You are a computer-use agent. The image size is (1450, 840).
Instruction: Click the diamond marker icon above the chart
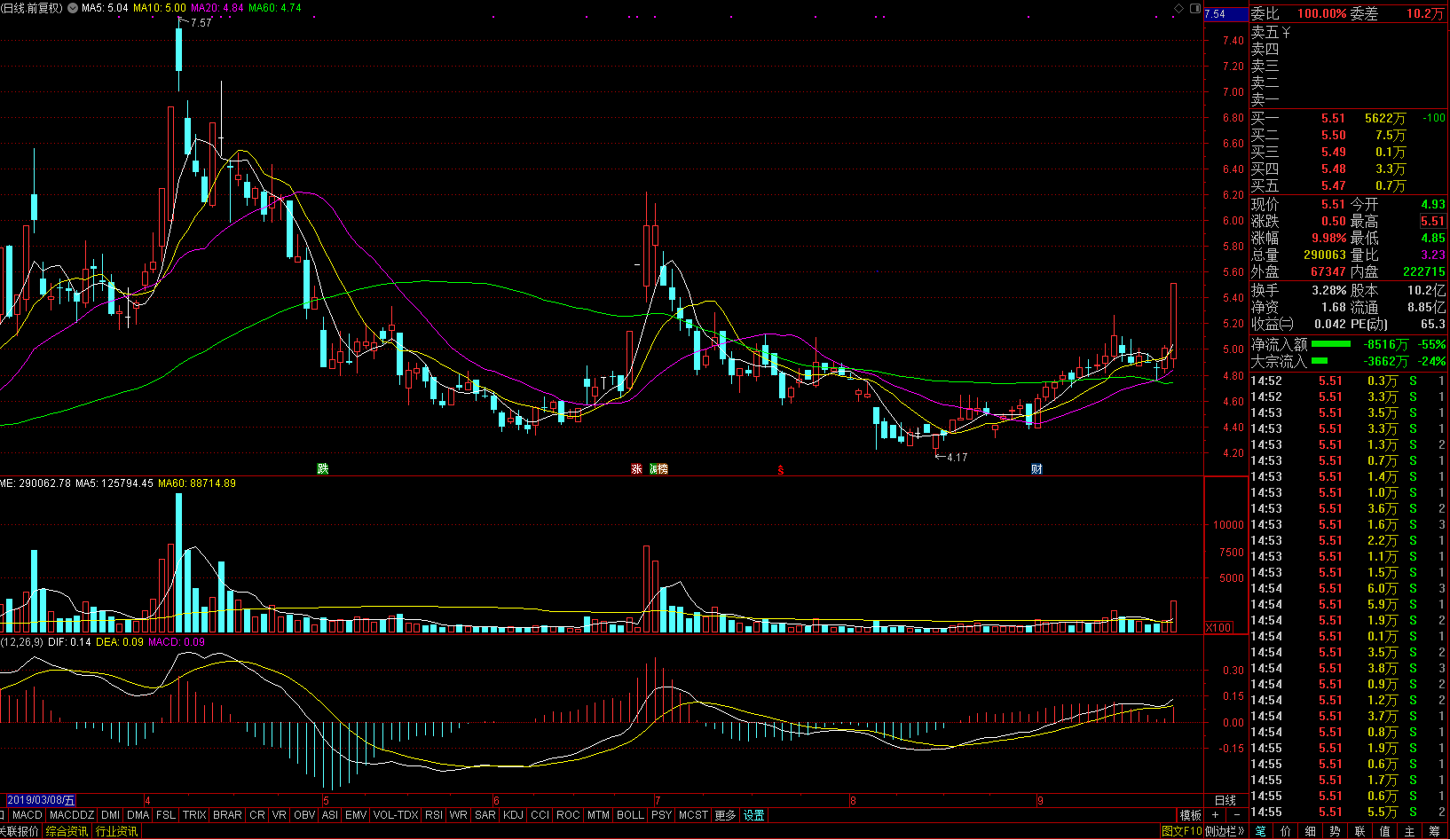1179,8
